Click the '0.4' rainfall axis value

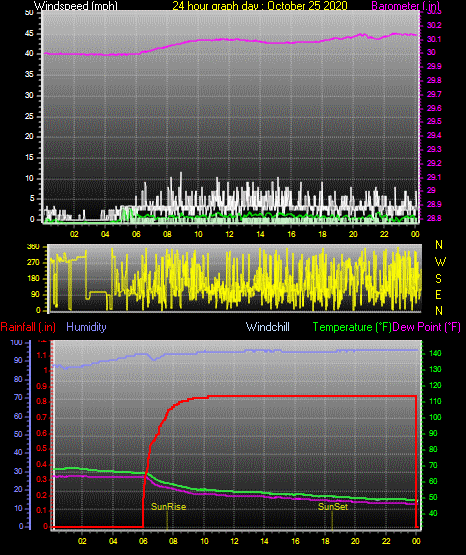42,464
